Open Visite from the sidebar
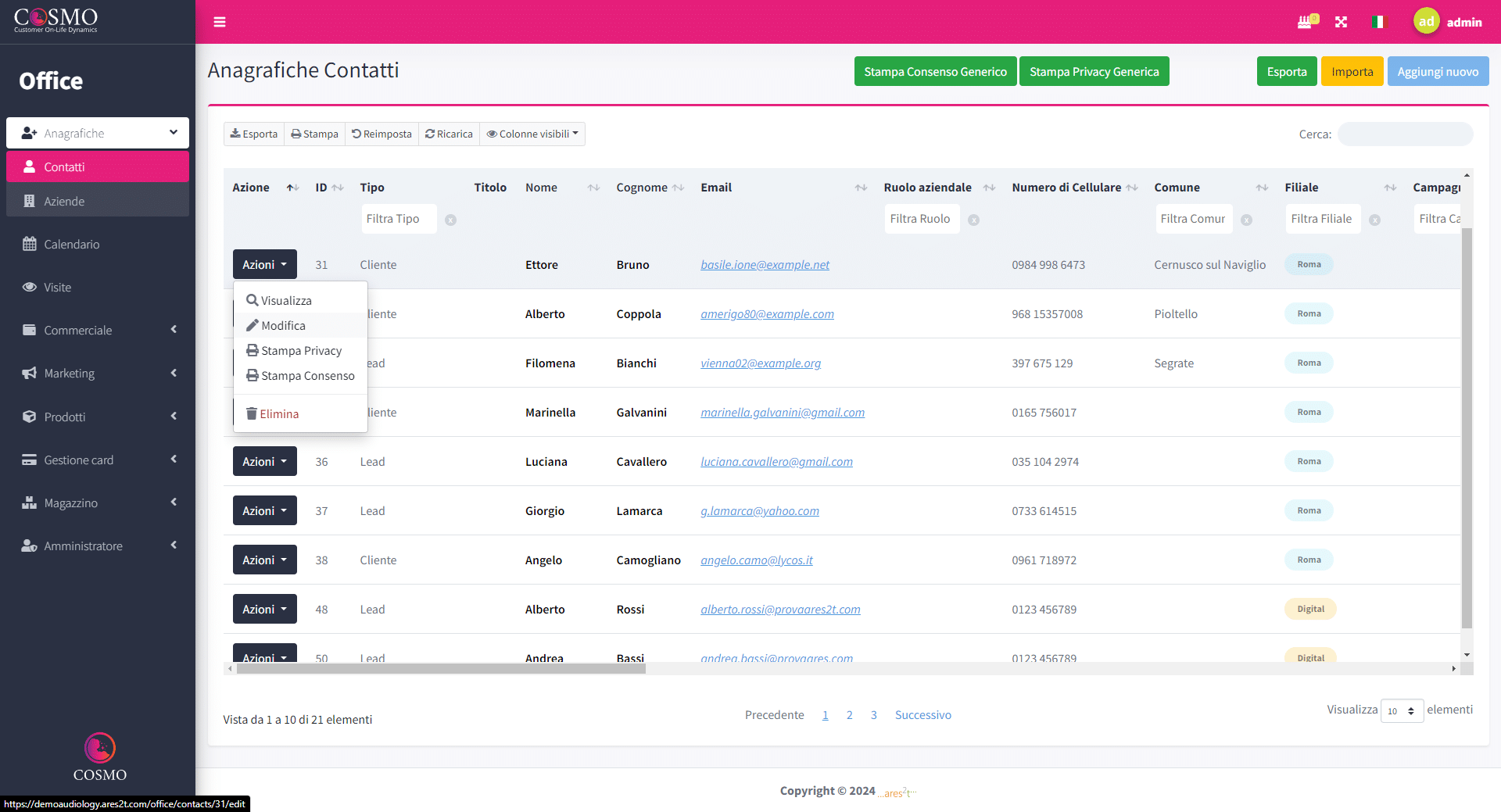 pos(98,287)
